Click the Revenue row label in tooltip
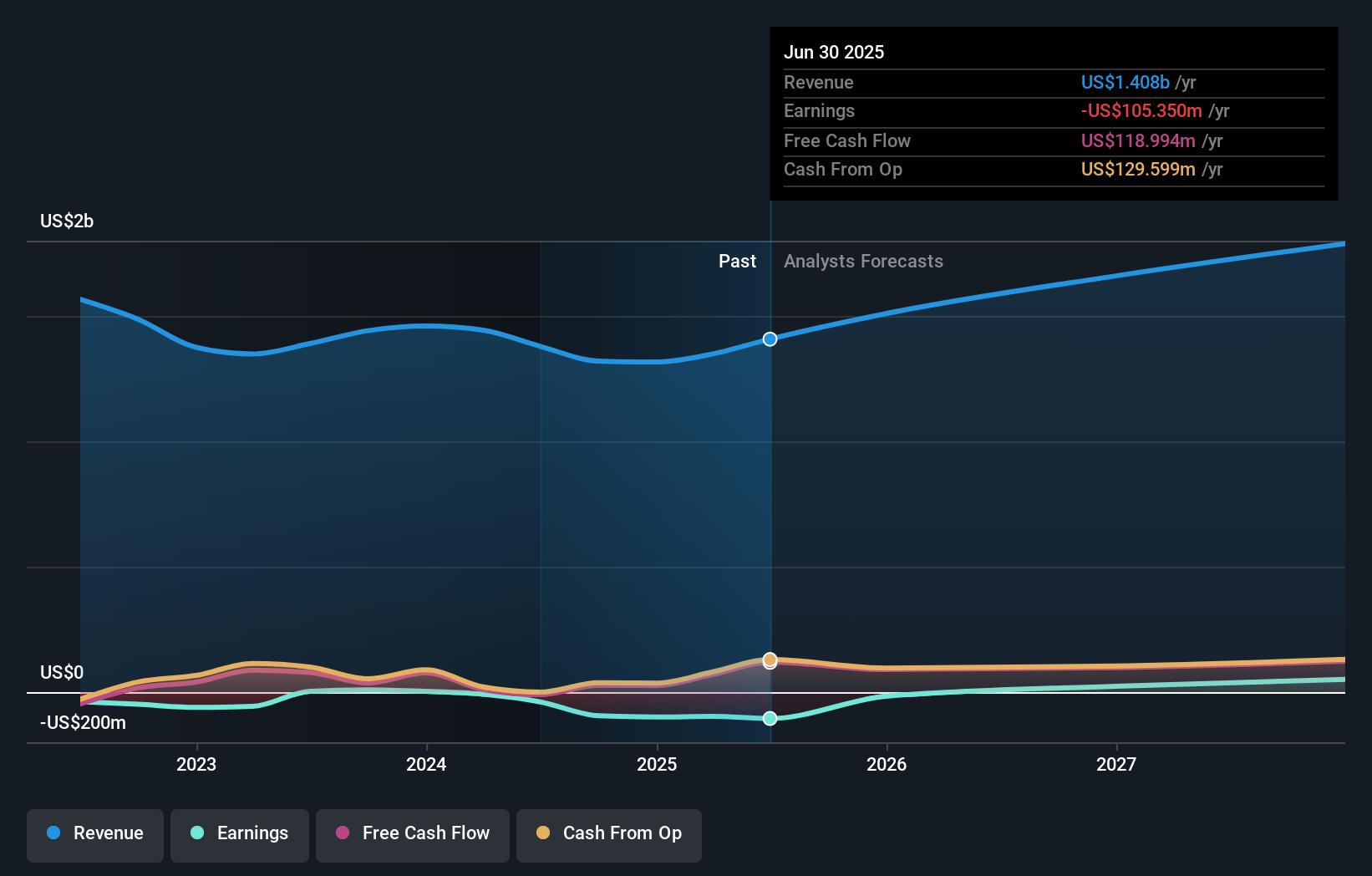Viewport: 1372px width, 876px height. [819, 82]
